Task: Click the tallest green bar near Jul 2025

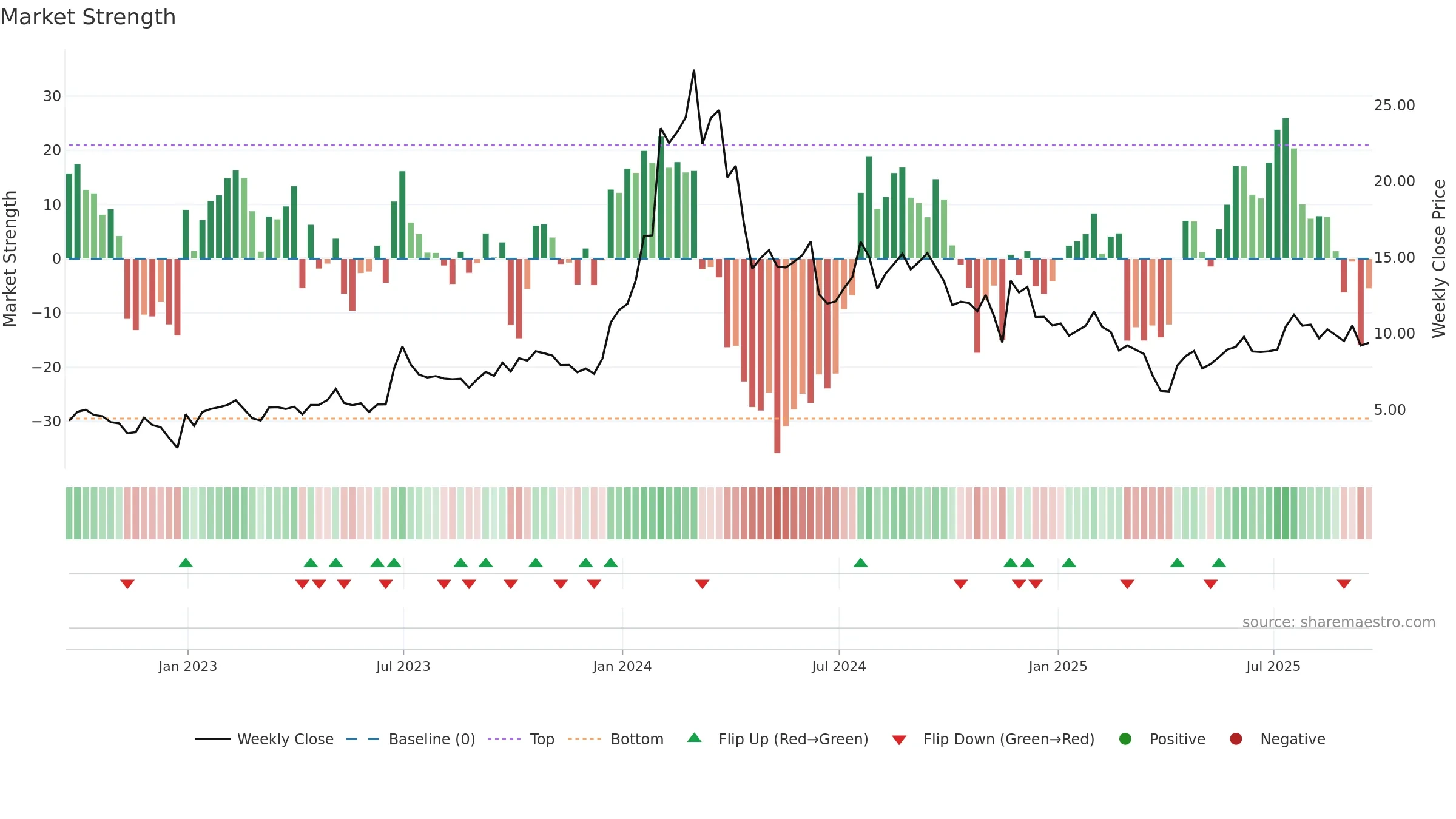Action: 1286,188
